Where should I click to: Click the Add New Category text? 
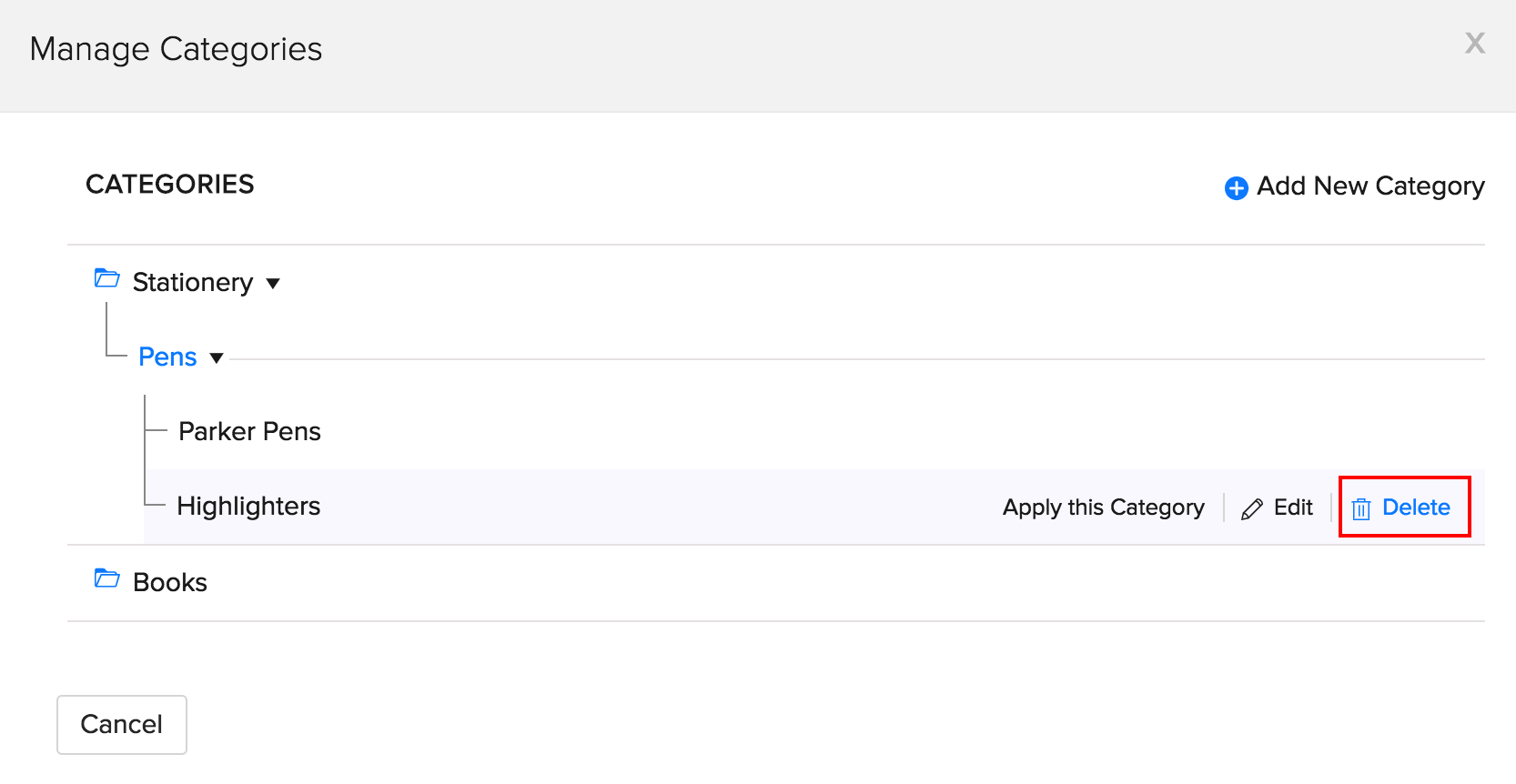tap(1370, 186)
